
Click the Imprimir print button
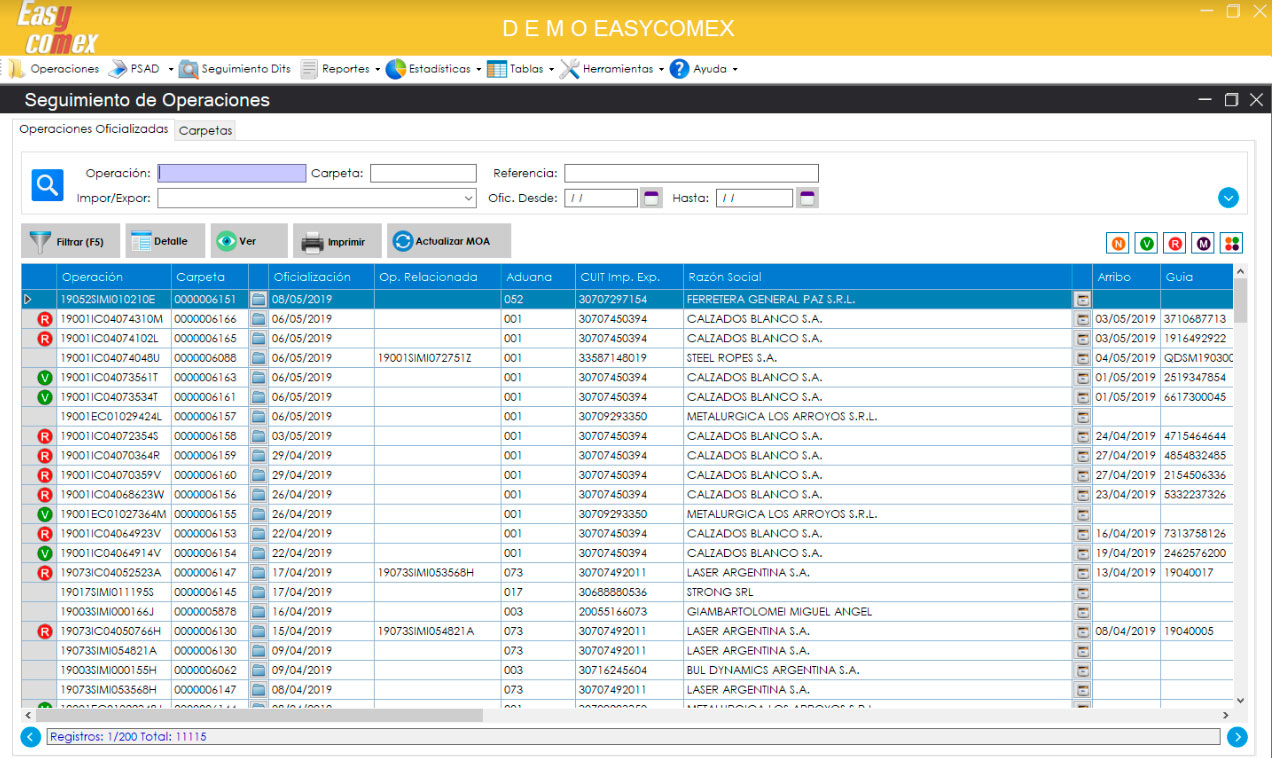click(x=337, y=241)
